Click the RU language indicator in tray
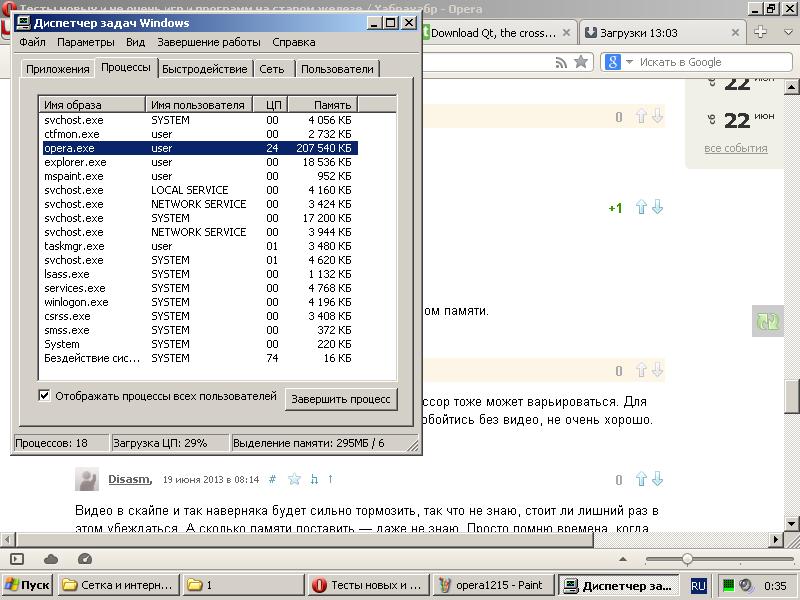Viewport: 800px width, 600px height. click(698, 586)
